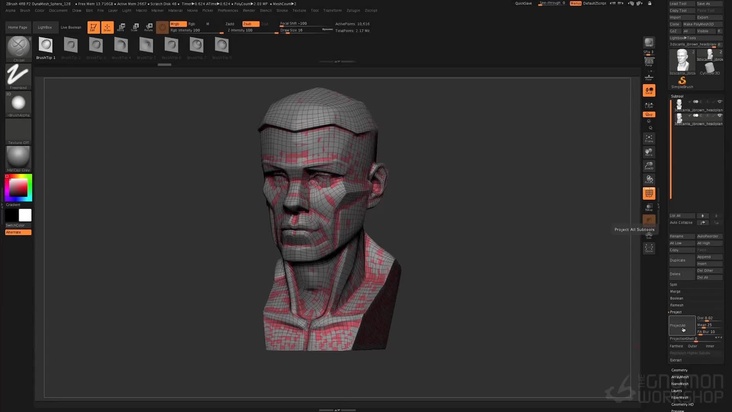Toggle the PolyF wireframe icon
The height and width of the screenshot is (412, 732).
pyautogui.click(x=649, y=194)
